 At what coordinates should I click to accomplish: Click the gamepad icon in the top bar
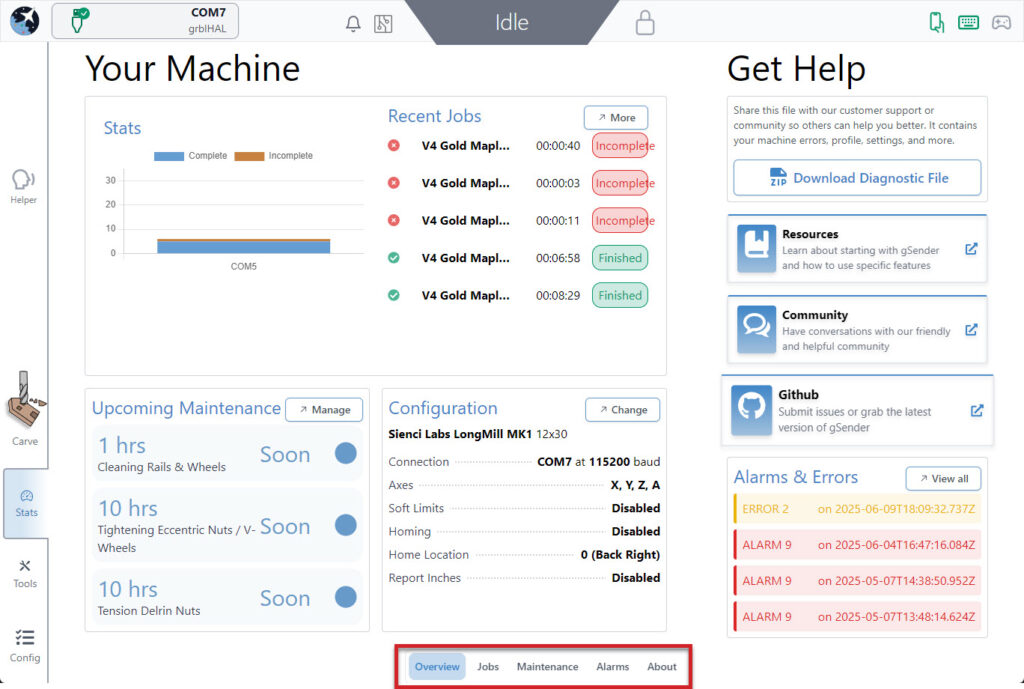[1001, 23]
